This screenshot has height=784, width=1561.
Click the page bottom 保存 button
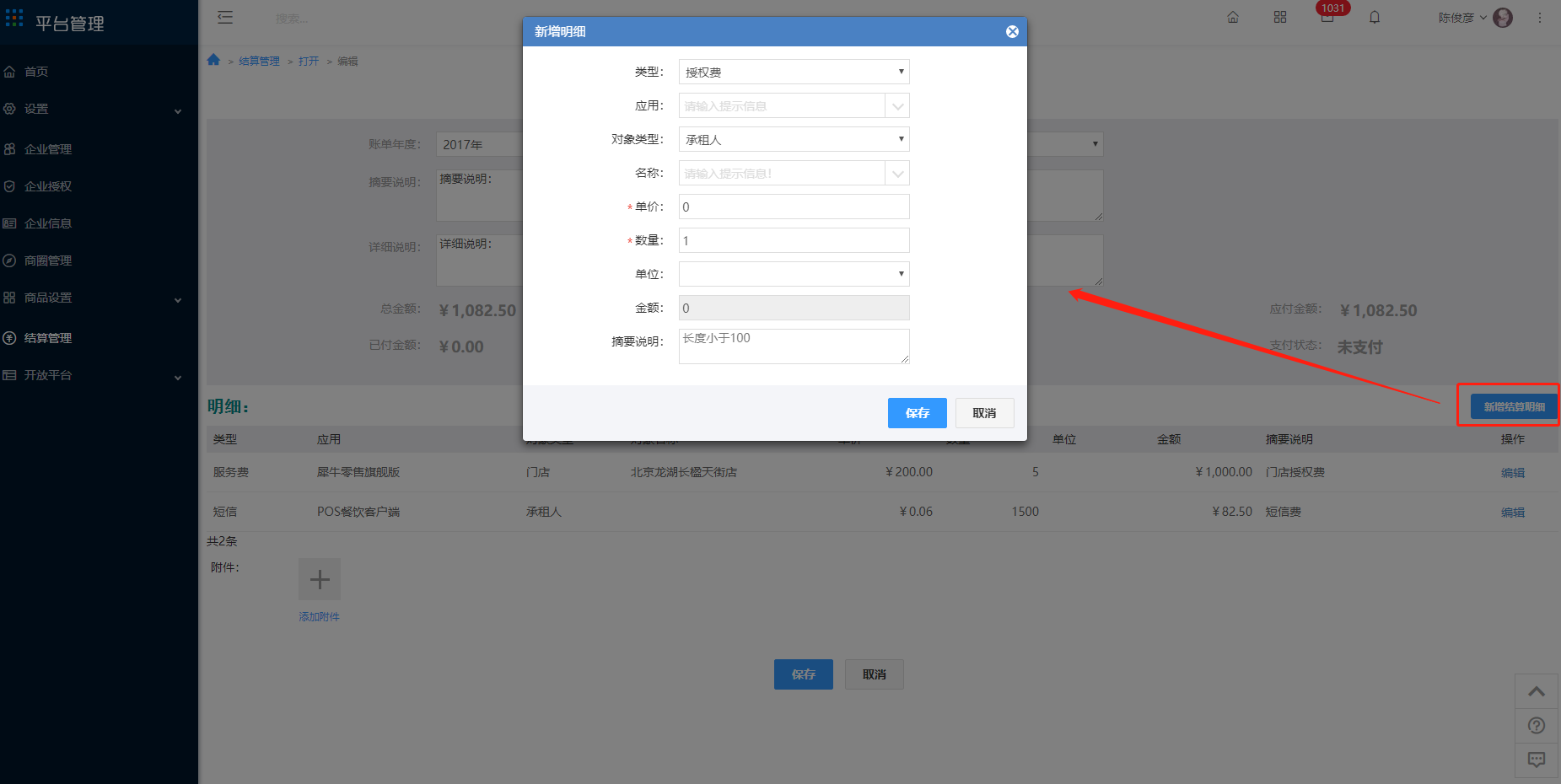tap(803, 674)
